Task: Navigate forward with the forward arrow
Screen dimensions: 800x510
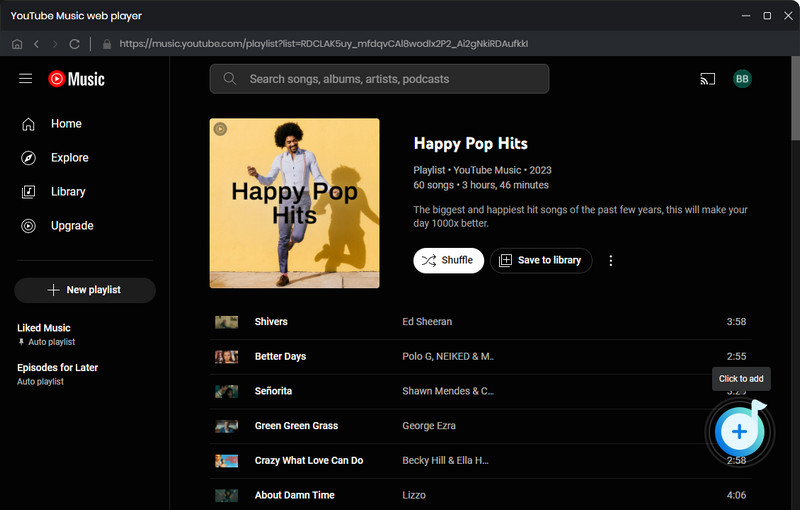Action: 55,44
